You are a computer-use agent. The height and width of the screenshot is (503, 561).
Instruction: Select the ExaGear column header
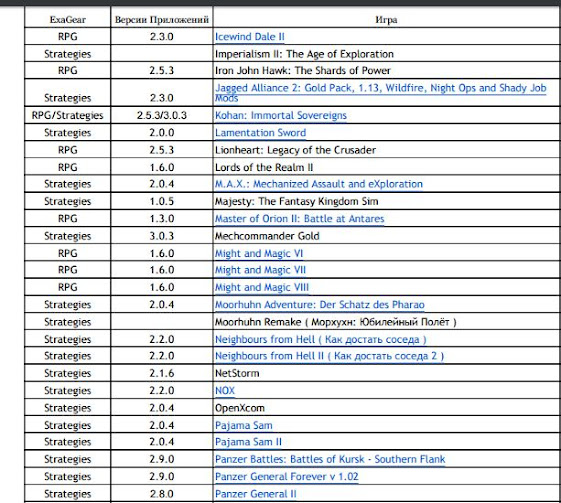[x=68, y=20]
